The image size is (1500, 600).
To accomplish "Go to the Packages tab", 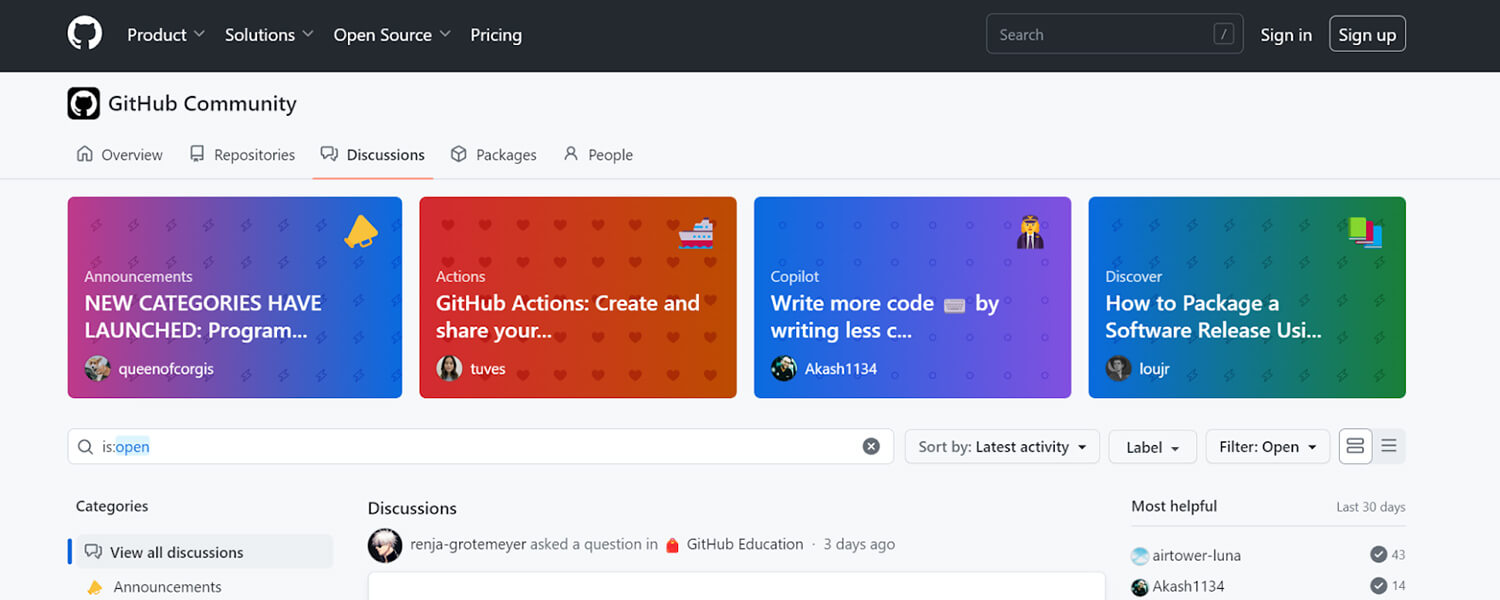I will click(494, 155).
